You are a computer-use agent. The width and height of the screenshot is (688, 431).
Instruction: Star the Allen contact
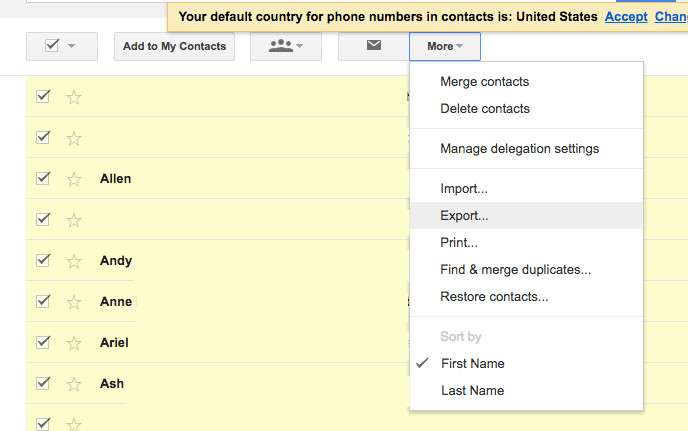pos(73,179)
